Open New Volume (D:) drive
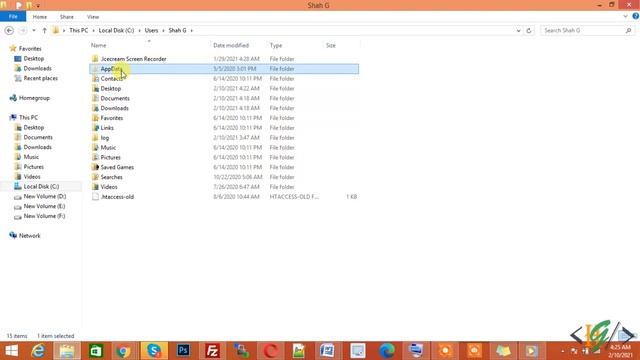640x360 pixels. (44, 196)
